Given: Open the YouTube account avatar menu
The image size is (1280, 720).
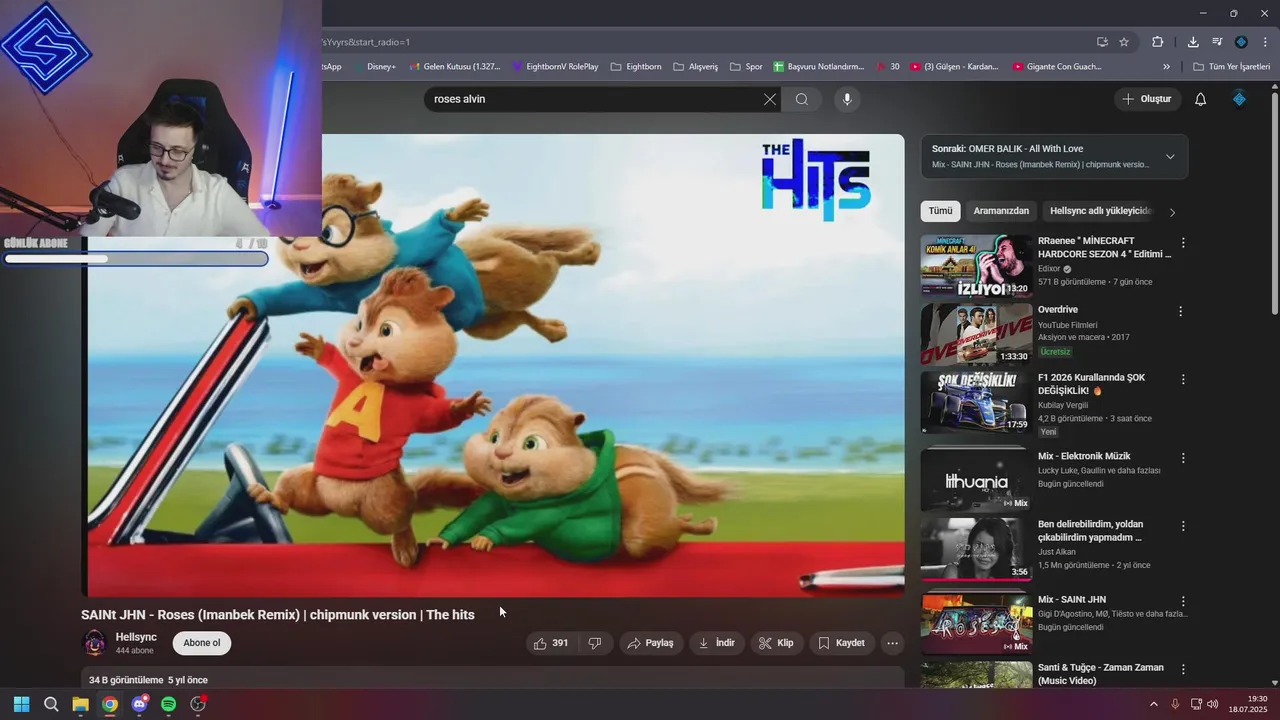Looking at the screenshot, I should 1239,99.
